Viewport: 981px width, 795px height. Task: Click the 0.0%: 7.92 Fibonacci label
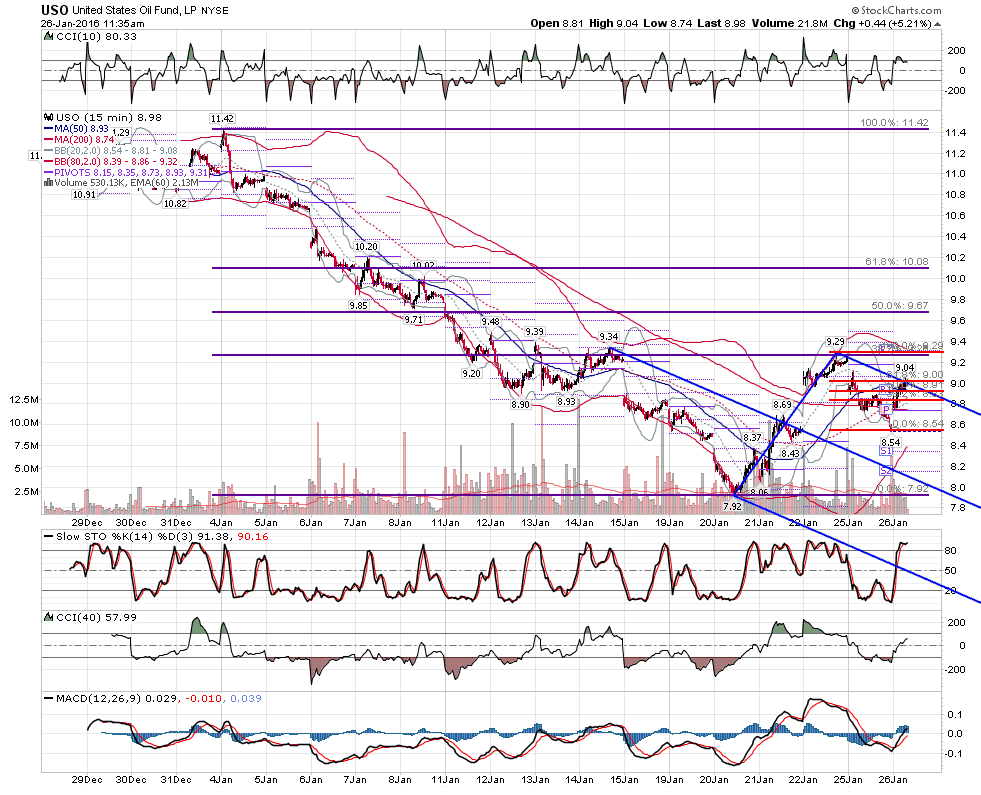pos(903,489)
